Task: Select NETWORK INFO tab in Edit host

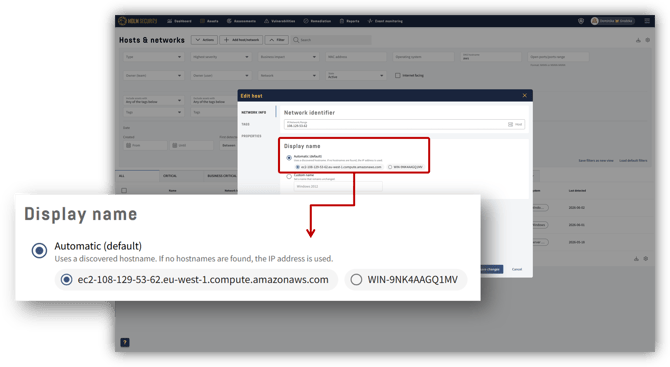Action: pyautogui.click(x=254, y=112)
